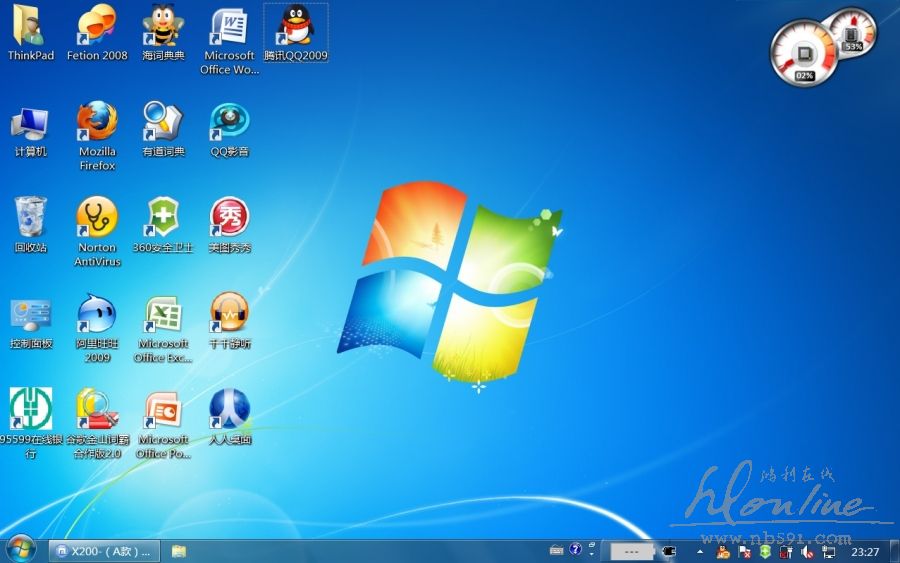Click the muted volume speaker tray icon
Viewport: 900px width, 563px height.
tap(807, 551)
